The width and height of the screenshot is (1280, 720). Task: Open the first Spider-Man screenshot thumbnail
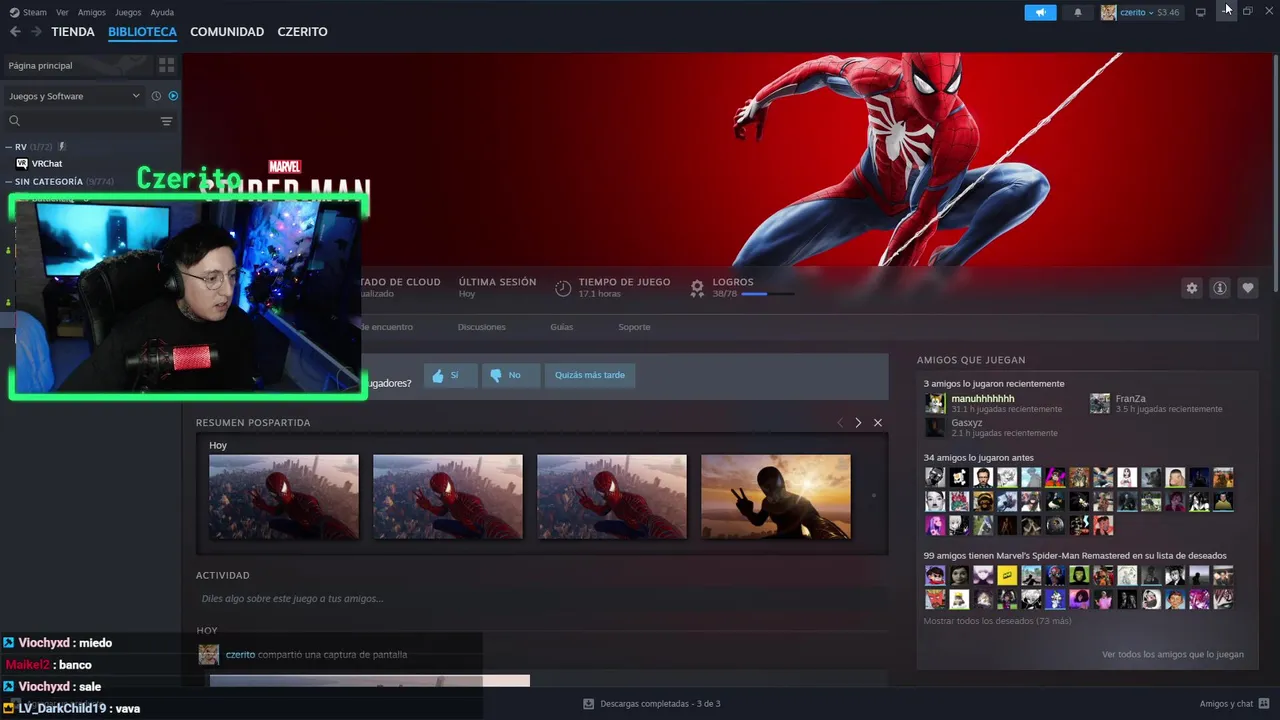pos(284,497)
